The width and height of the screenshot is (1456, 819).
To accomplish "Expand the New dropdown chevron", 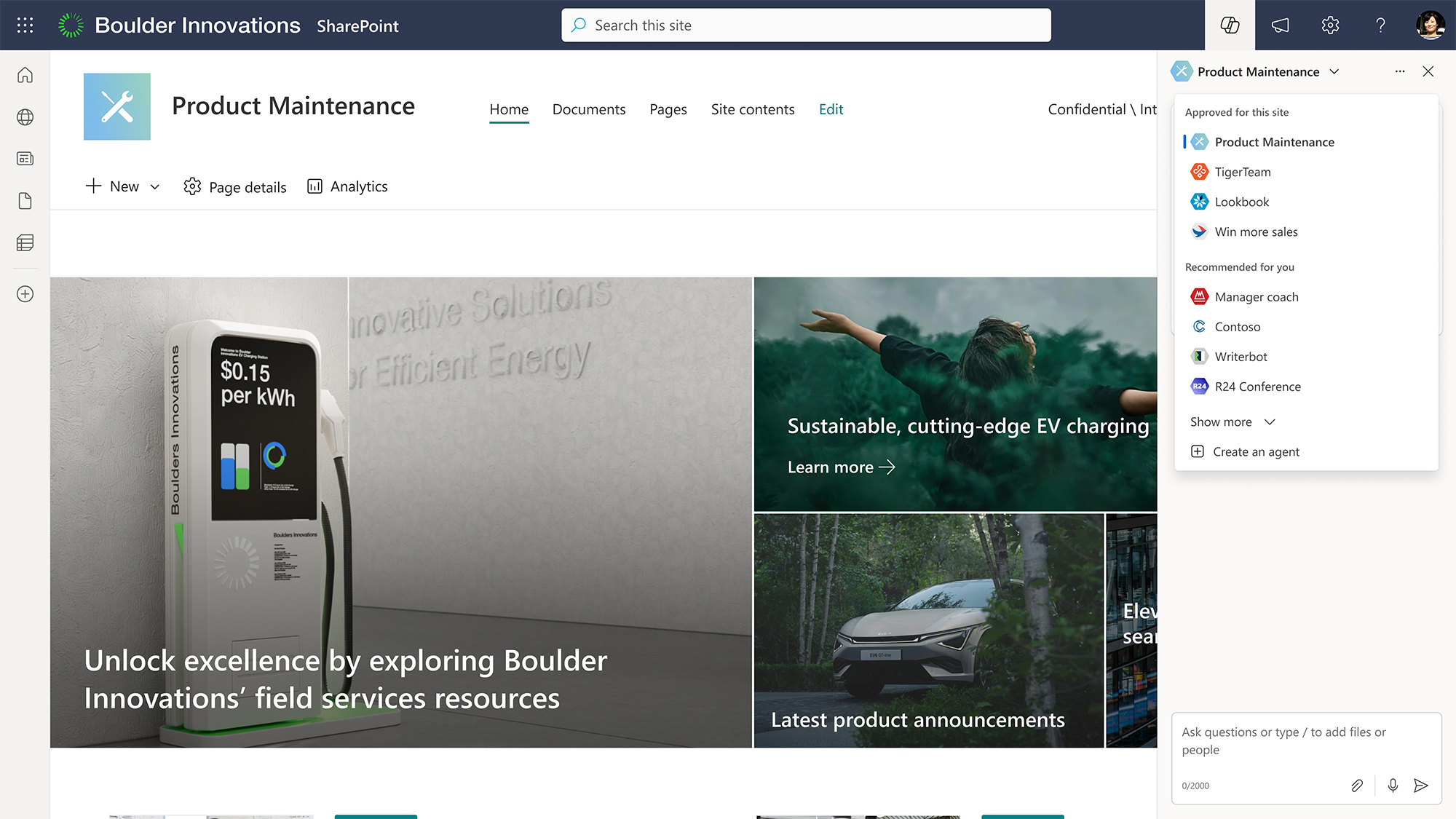I will coord(155,187).
